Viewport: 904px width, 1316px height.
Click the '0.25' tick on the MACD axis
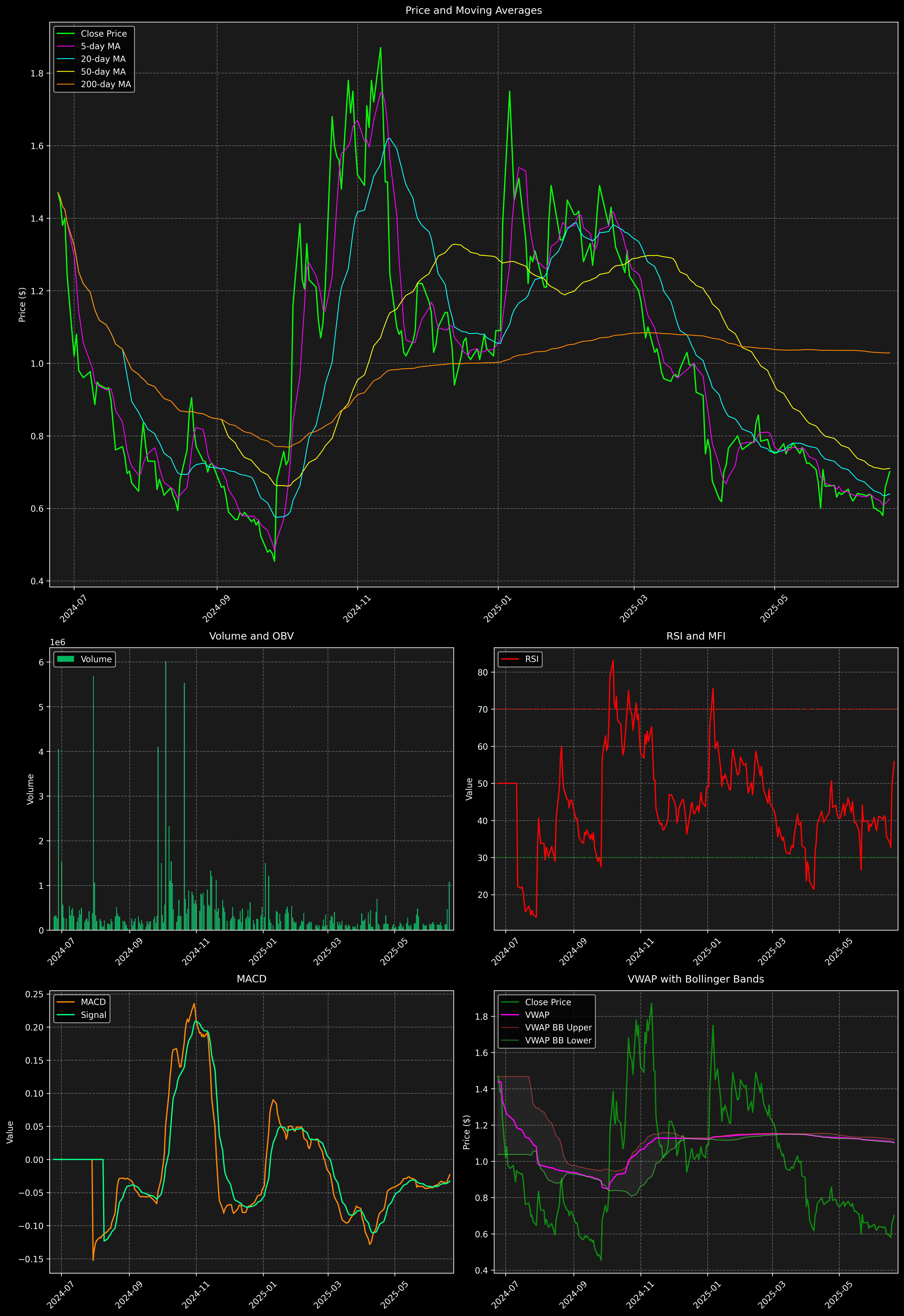tap(35, 994)
